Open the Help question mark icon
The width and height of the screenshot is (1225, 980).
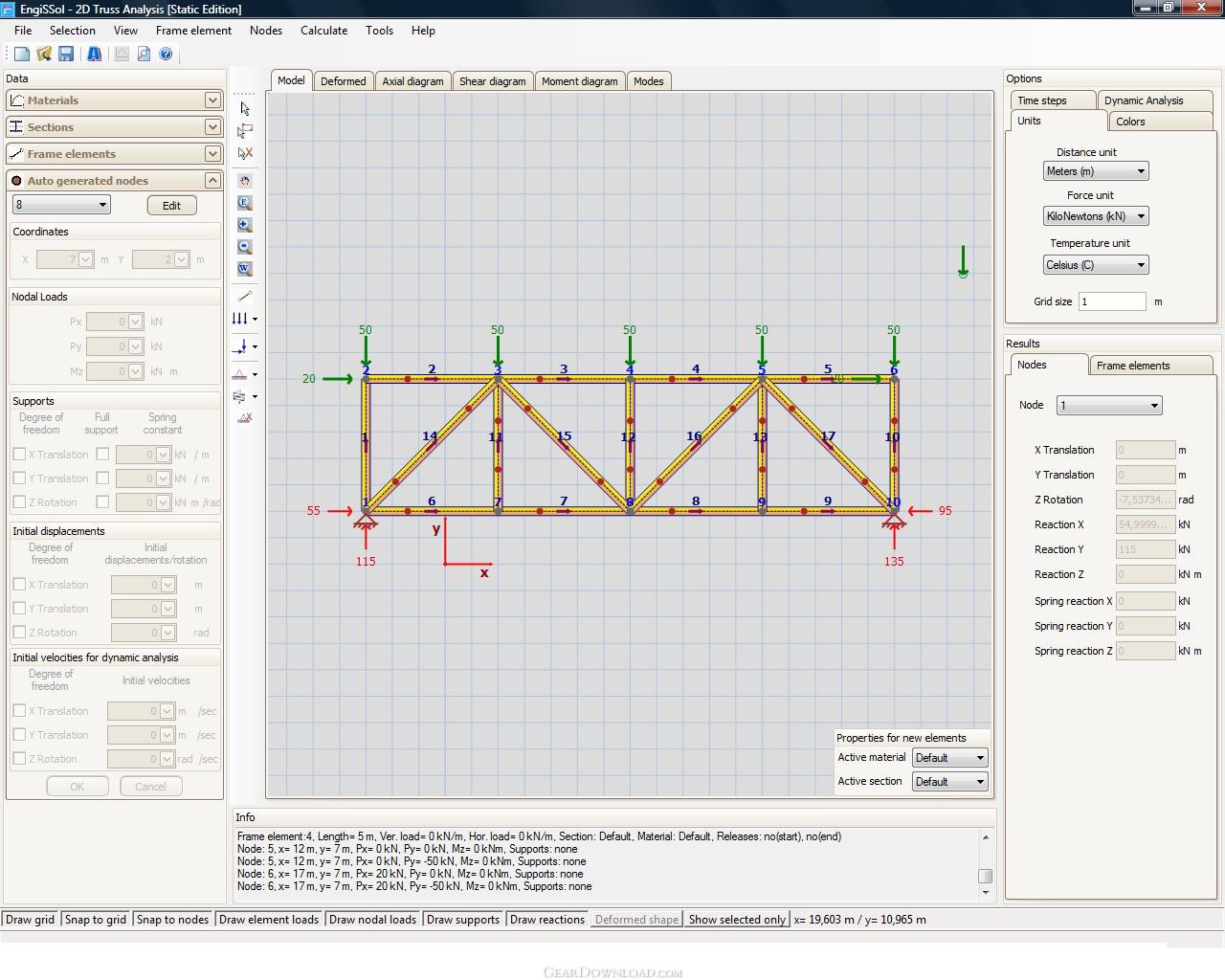(166, 55)
